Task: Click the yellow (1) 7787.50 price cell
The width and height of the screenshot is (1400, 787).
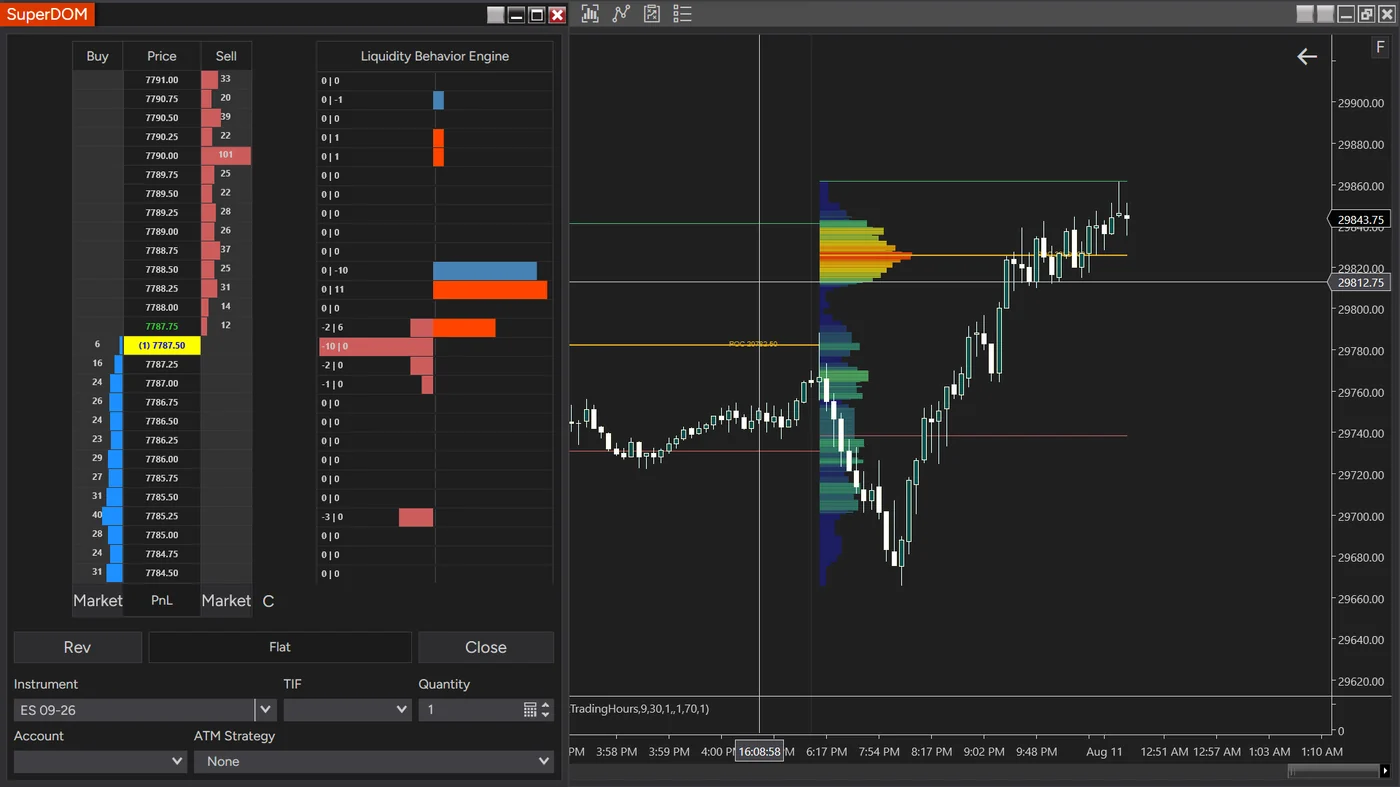Action: click(x=162, y=345)
